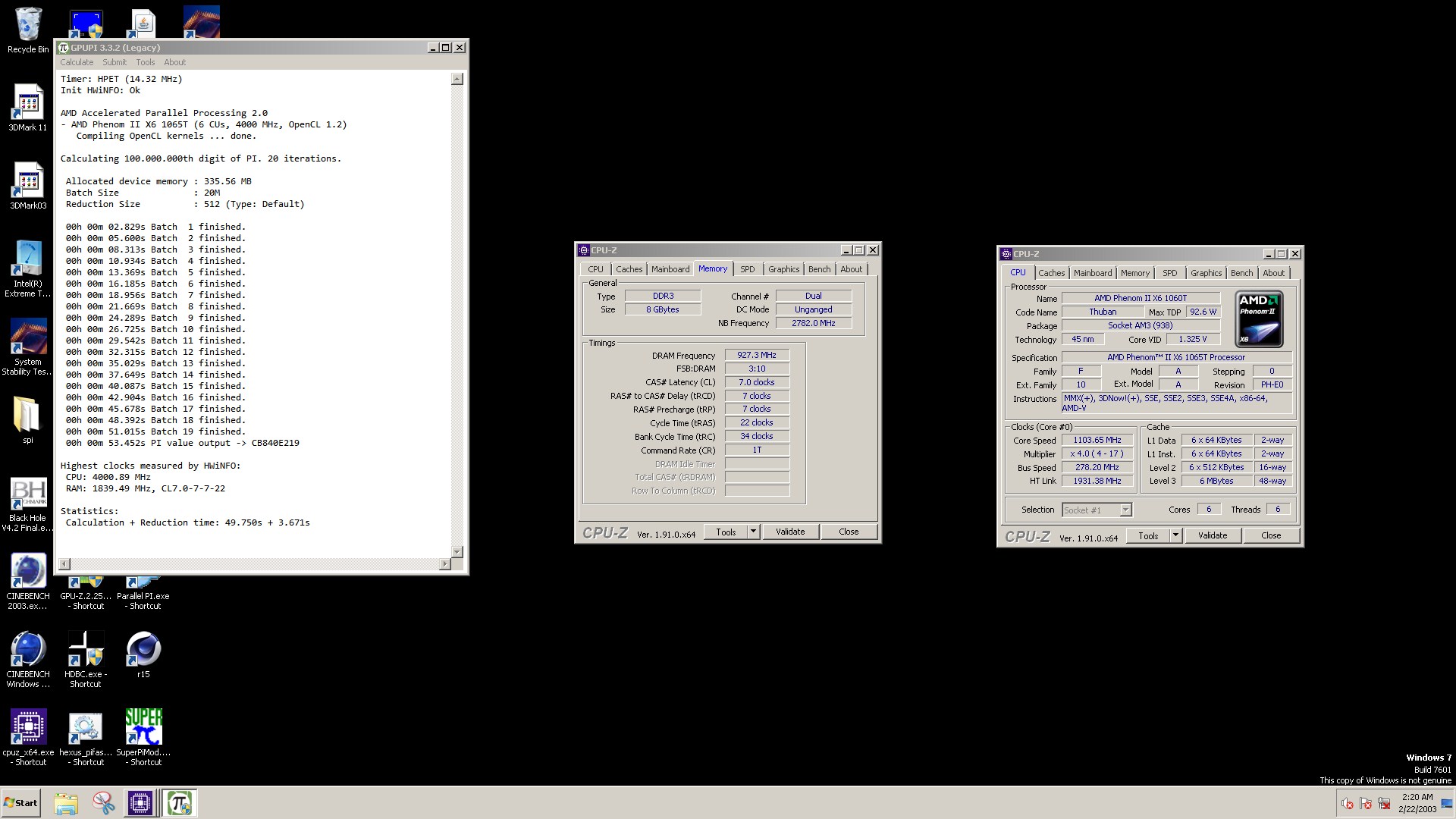Viewport: 1456px width, 819px height.
Task: Open Windows Explorer from taskbar
Action: 66,803
